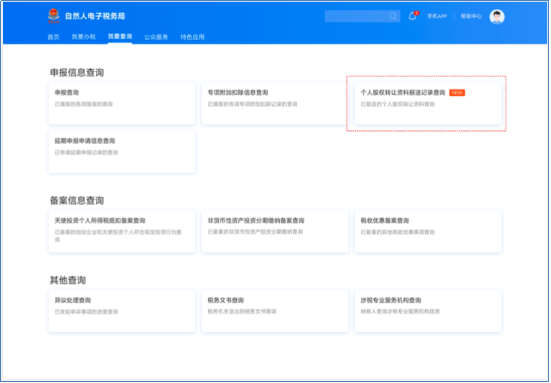The height and width of the screenshot is (383, 551).
Task: Open the 帮助中心 link
Action: [x=471, y=16]
